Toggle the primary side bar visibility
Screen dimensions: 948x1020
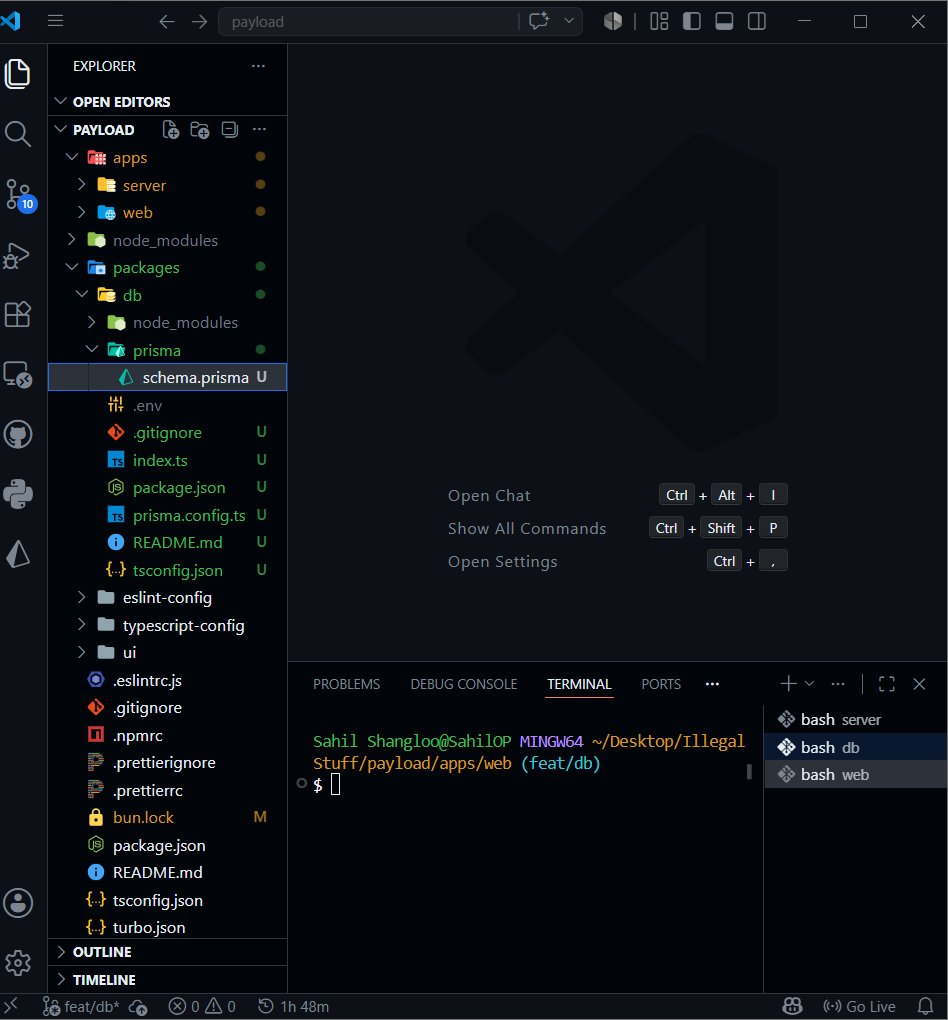tap(692, 21)
